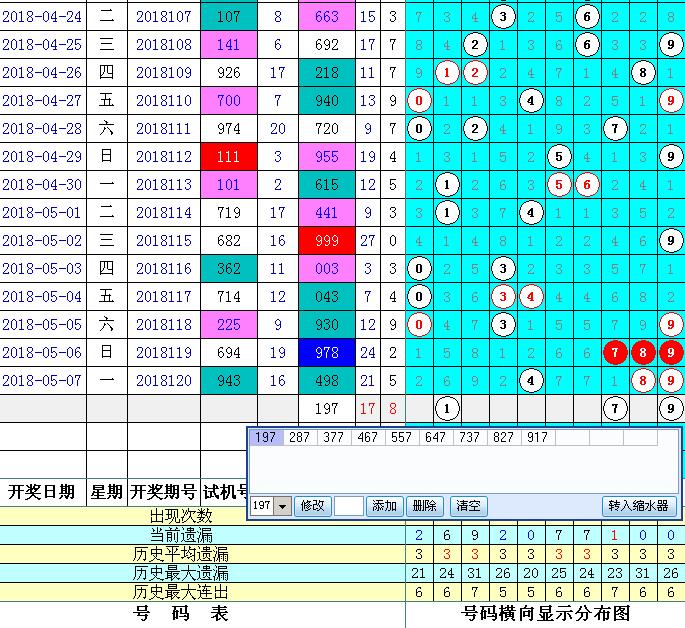Select number 467 in the popup list

coord(368,437)
